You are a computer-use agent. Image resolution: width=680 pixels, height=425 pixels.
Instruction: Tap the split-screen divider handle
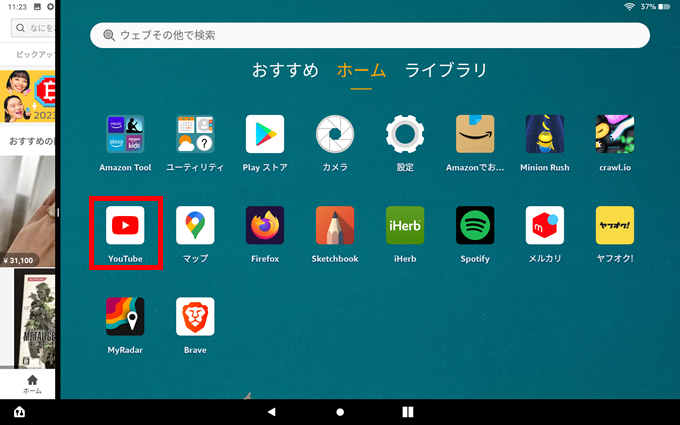(x=58, y=212)
